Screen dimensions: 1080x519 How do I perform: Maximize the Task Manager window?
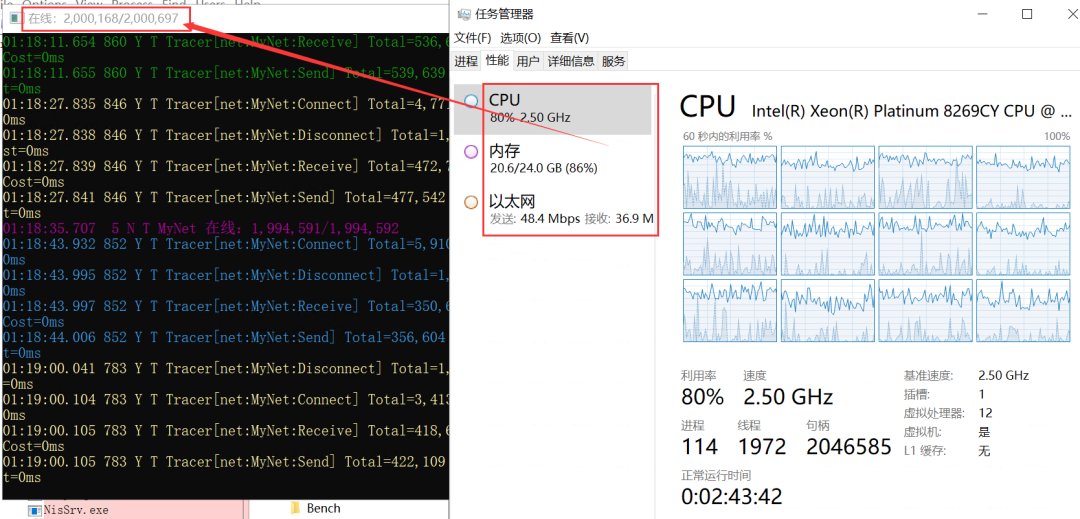[1026, 14]
